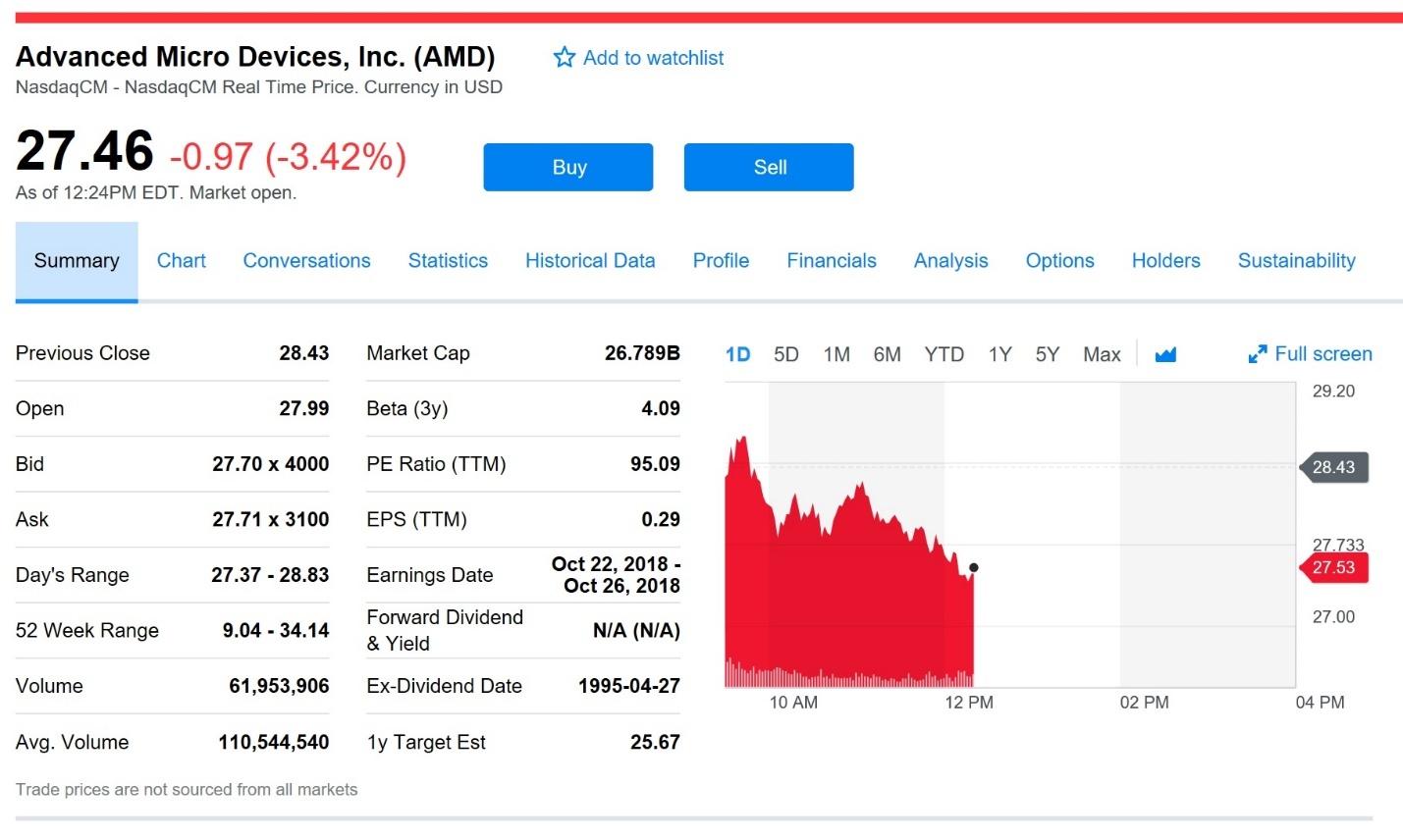
Task: Click the full screen expand arrows icon
Action: [x=1257, y=354]
